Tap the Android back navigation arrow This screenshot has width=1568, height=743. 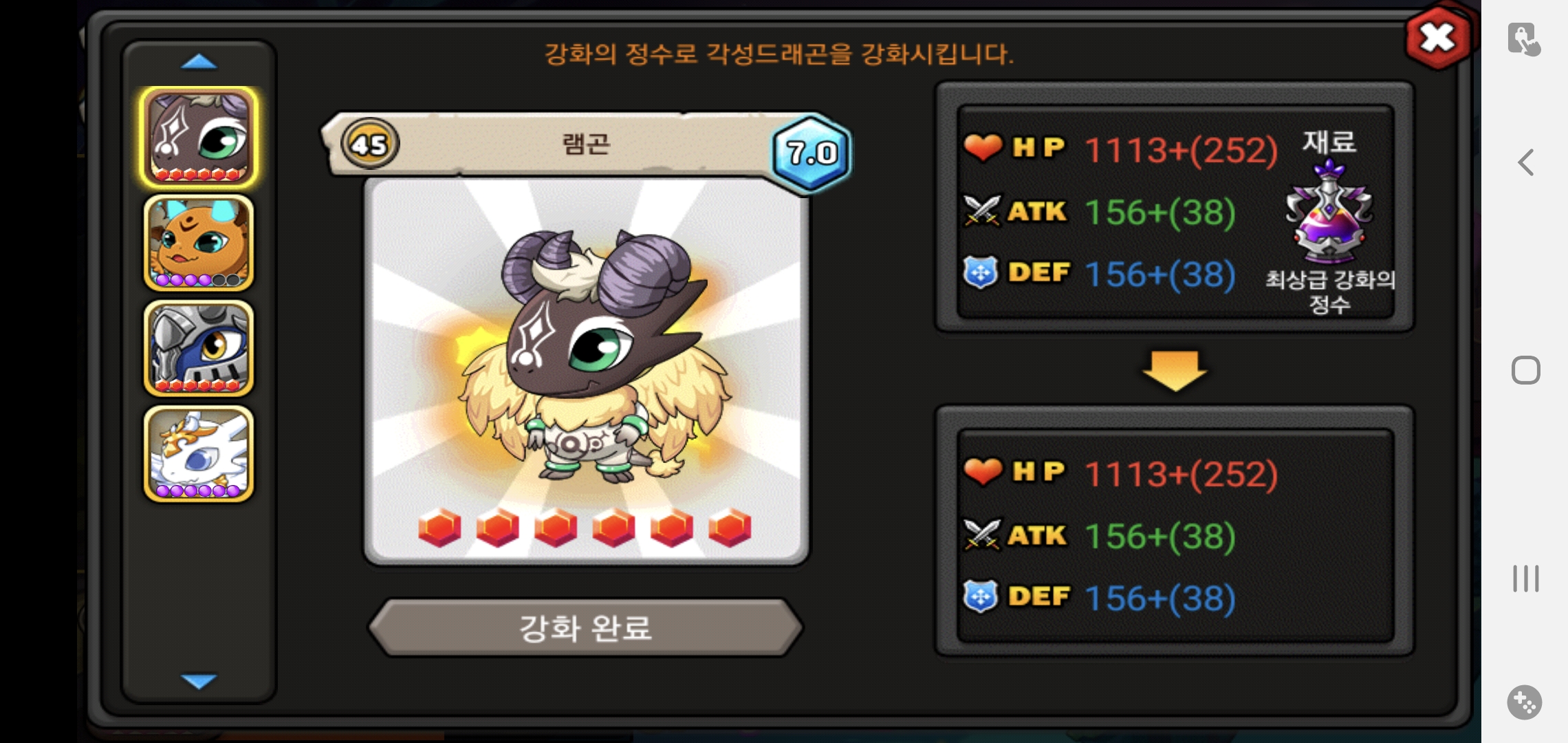click(1525, 163)
